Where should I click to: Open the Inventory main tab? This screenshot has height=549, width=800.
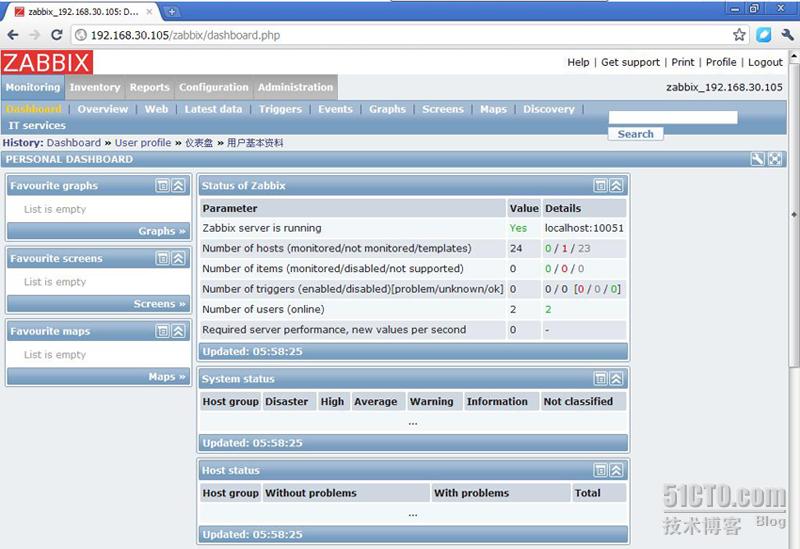point(95,87)
